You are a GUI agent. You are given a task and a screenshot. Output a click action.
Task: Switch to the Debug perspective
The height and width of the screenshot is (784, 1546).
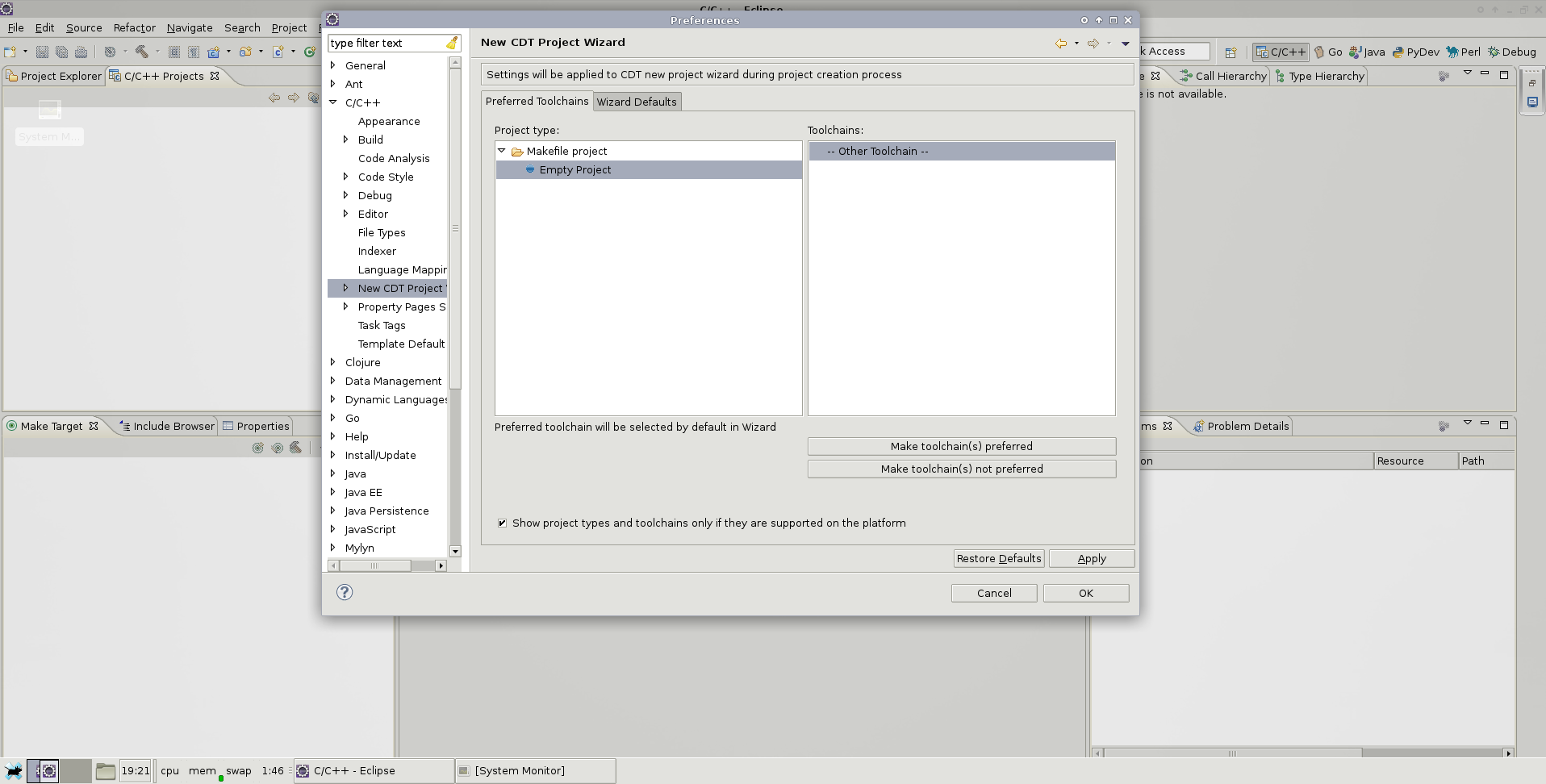pos(1512,52)
